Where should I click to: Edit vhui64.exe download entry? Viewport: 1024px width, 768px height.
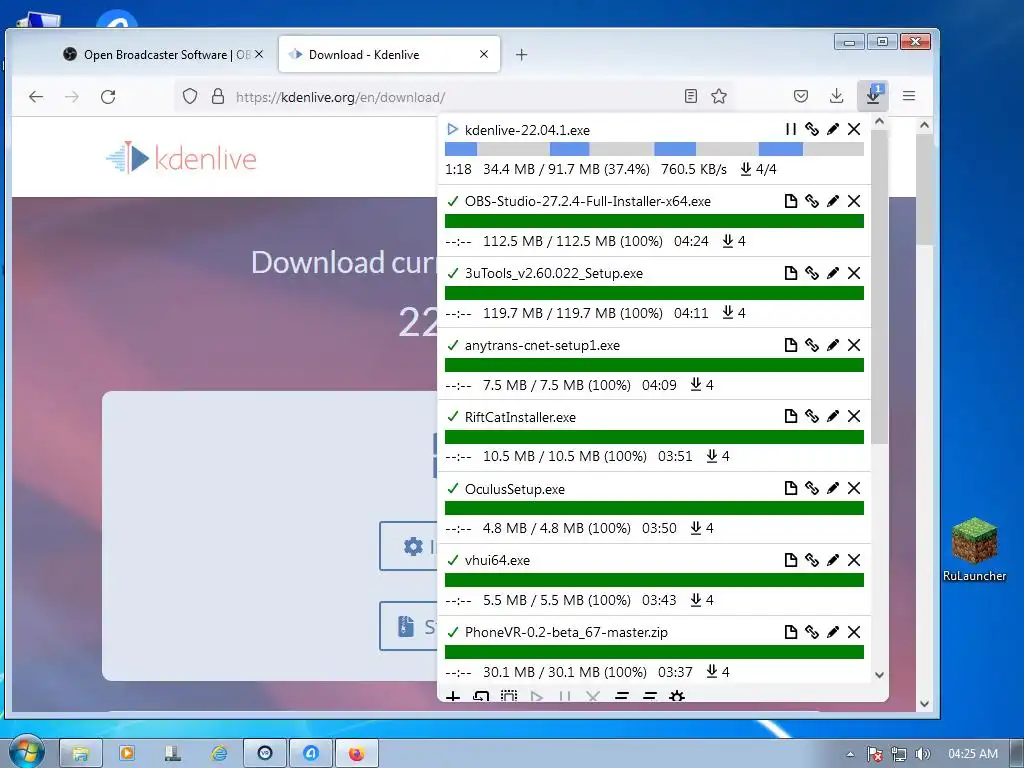[833, 560]
